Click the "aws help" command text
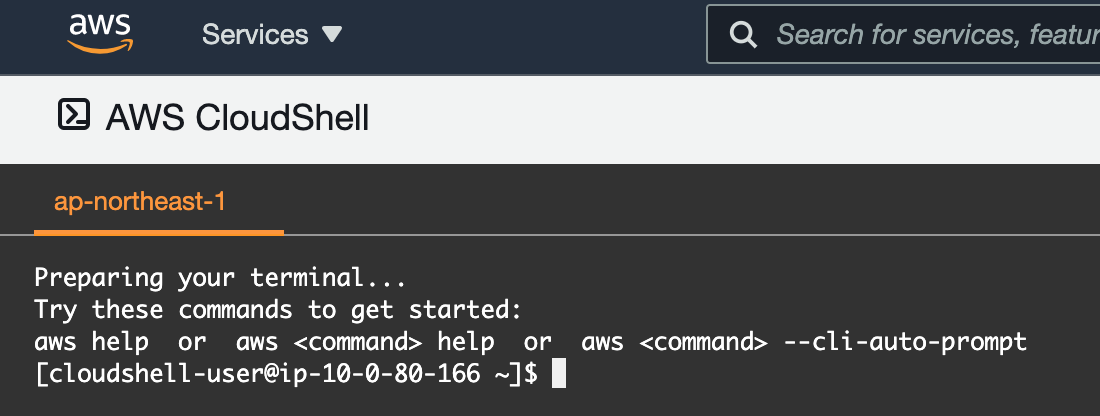1100x416 pixels. pos(91,341)
